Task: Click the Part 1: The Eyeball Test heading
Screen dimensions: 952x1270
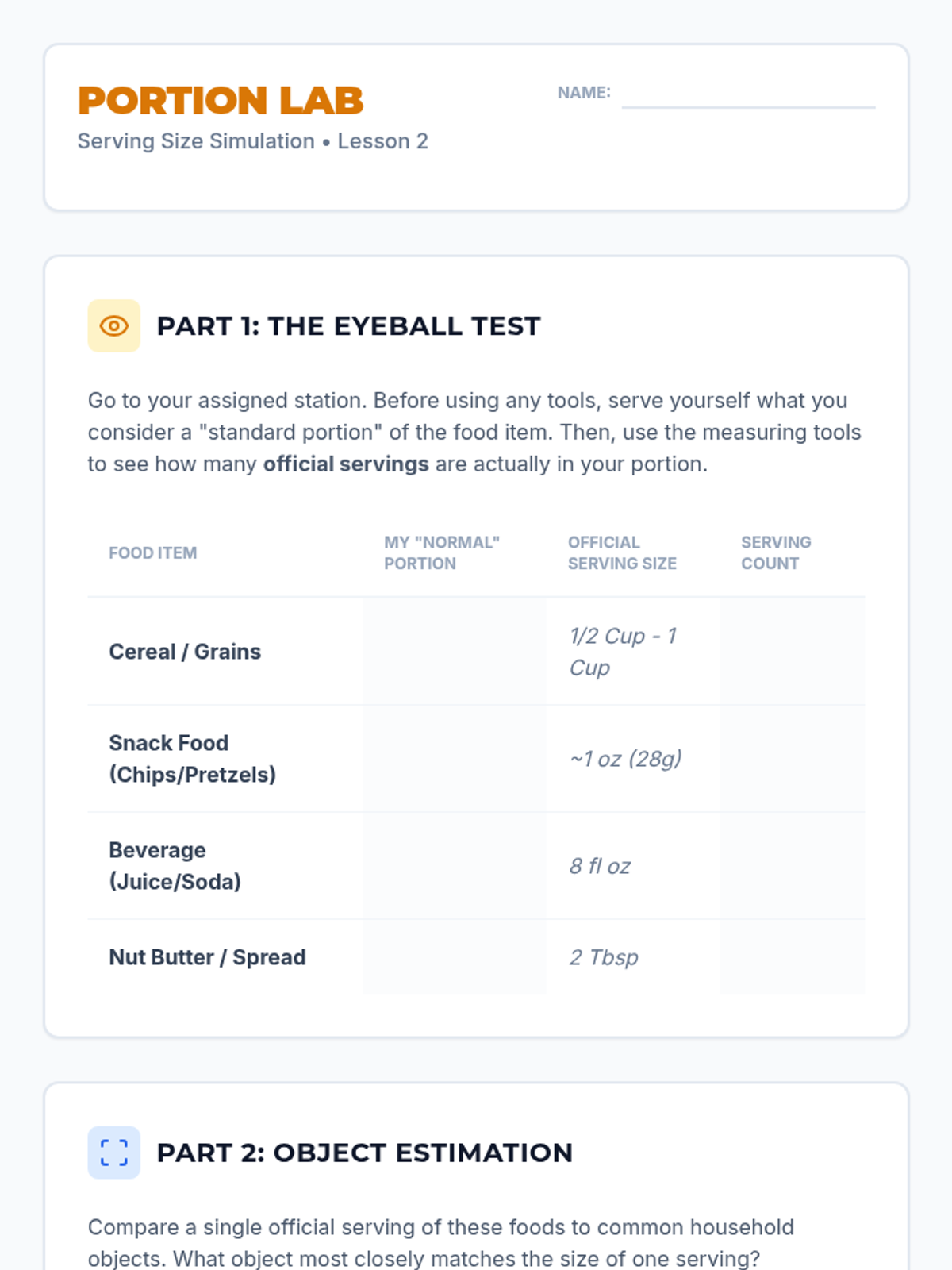Action: click(x=348, y=326)
